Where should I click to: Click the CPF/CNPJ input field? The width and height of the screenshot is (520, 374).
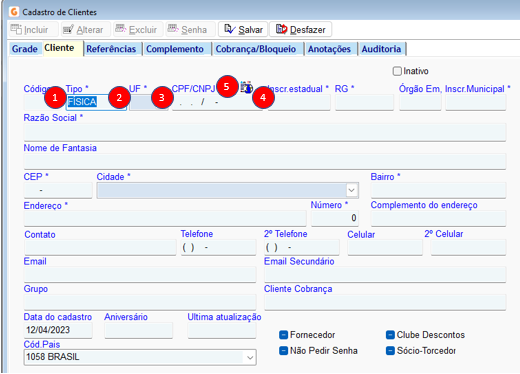[217, 102]
